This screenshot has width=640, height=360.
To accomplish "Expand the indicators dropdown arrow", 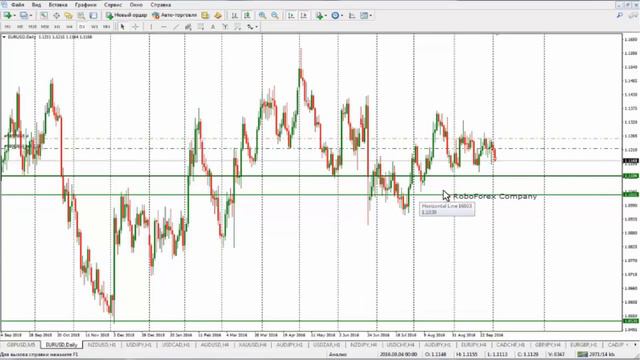I will click(x=326, y=16).
